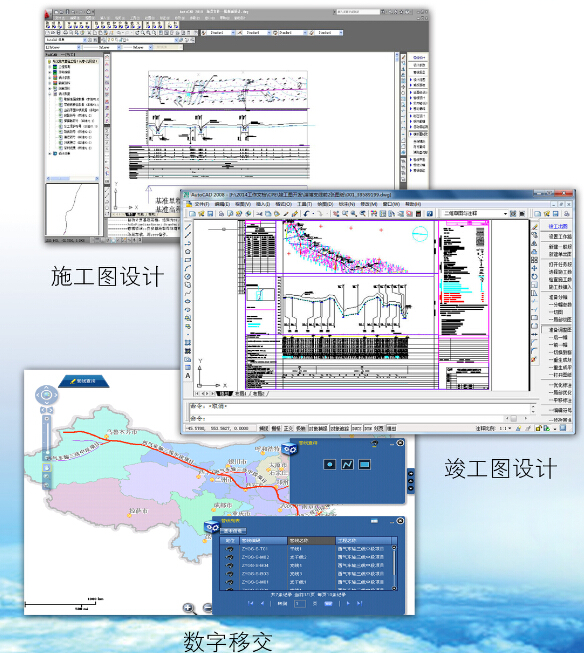Select the hand pan tool on the map
This screenshot has width=584, height=653.
[x=47, y=468]
